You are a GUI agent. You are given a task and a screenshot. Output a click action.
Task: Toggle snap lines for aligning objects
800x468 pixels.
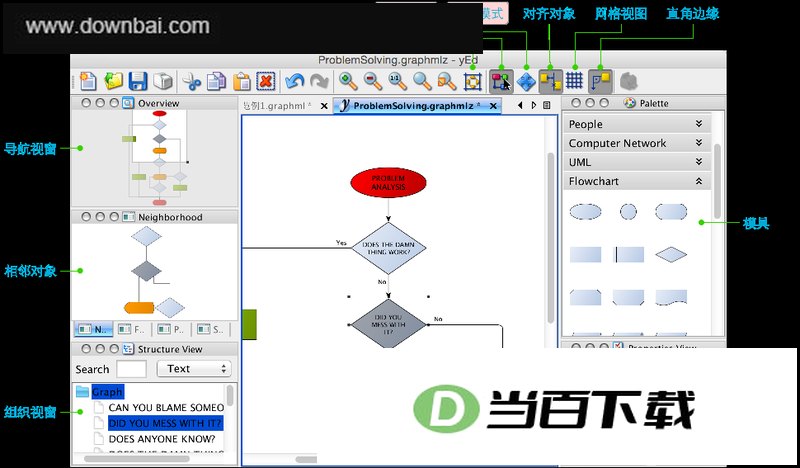coord(551,81)
